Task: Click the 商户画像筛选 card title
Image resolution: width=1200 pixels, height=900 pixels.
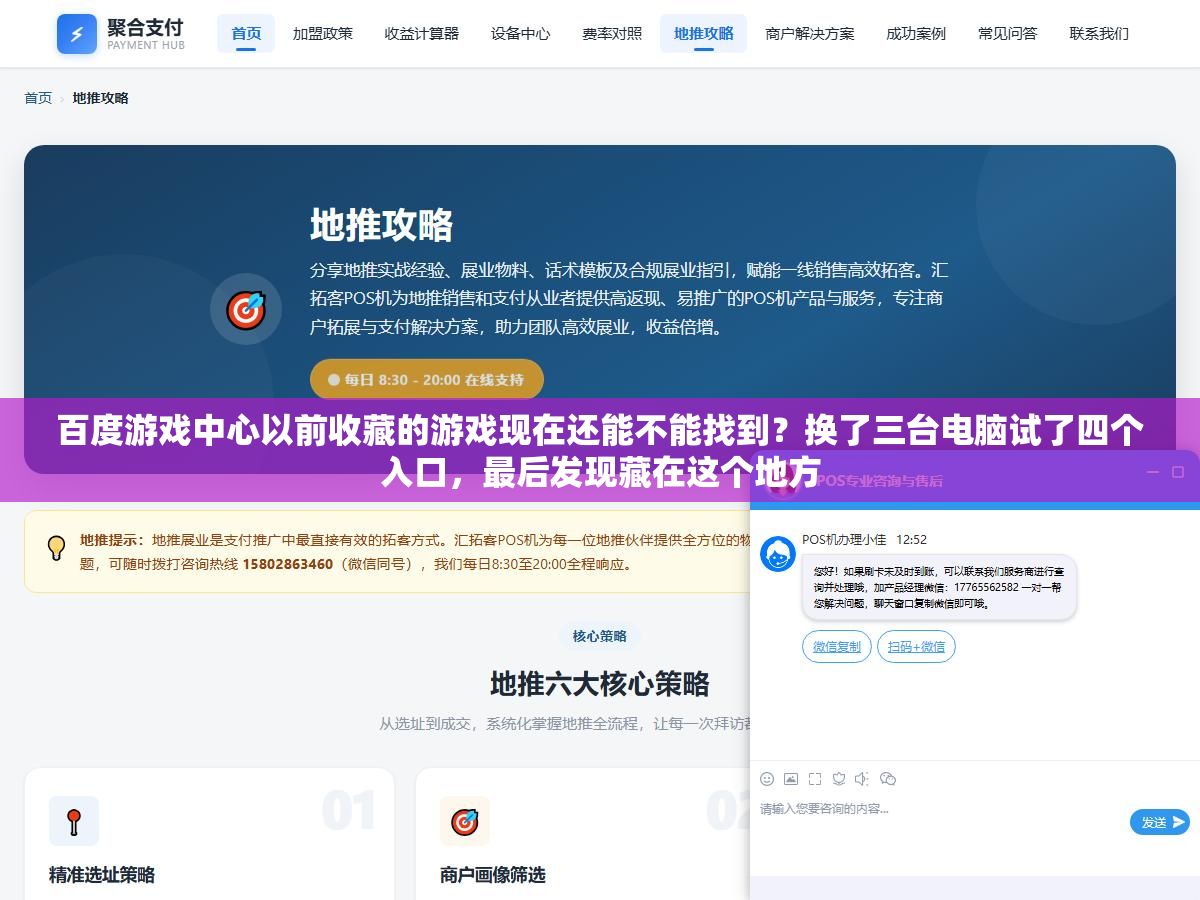Action: coord(493,875)
